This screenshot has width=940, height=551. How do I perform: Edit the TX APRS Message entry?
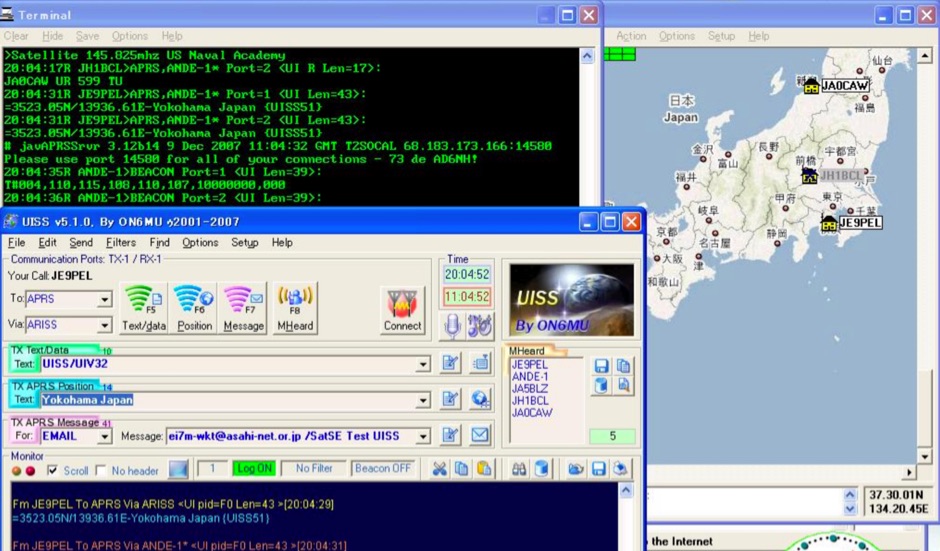[x=450, y=435]
